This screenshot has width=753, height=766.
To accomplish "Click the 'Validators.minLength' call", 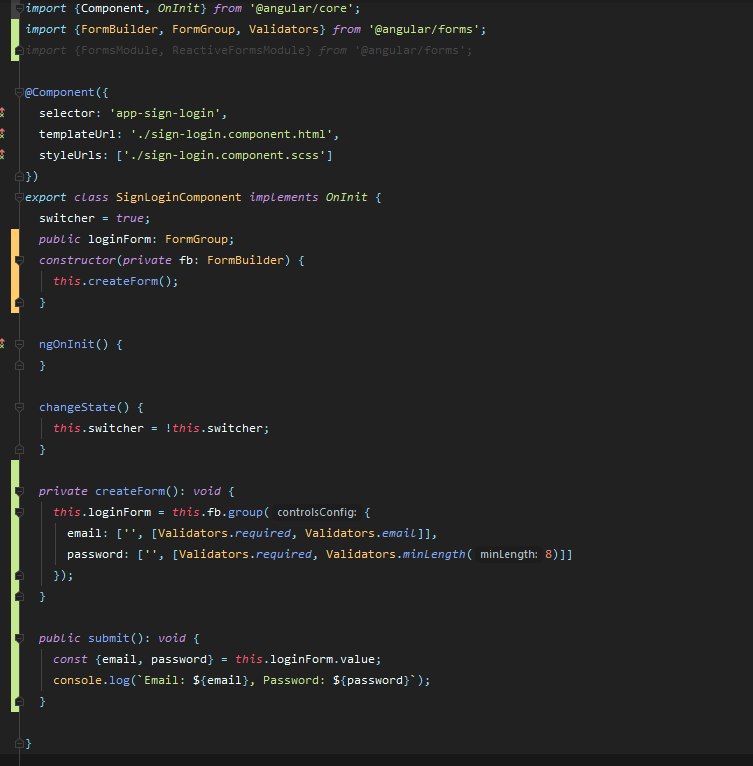I will point(396,554).
